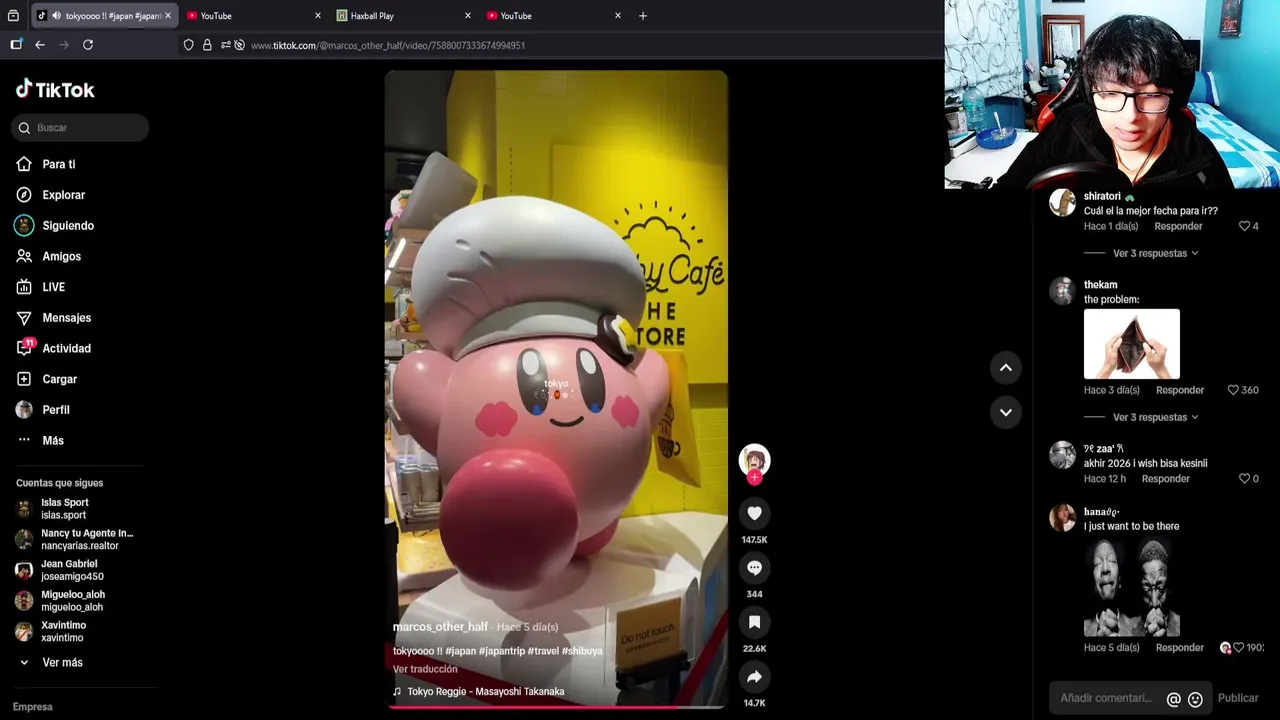Click the Publicar button
The image size is (1280, 720).
click(x=1238, y=698)
